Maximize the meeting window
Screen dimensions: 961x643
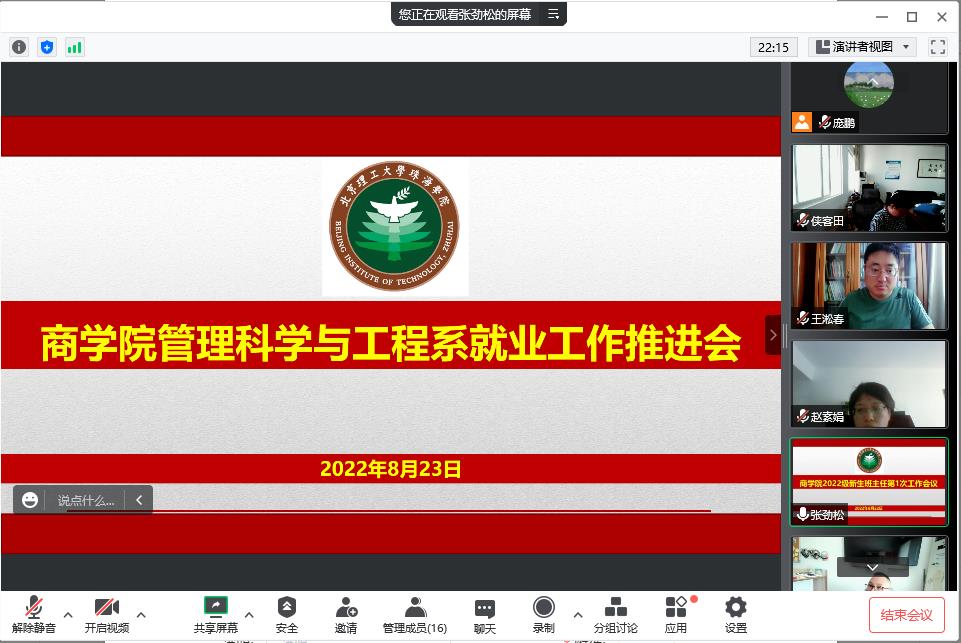[x=912, y=17]
